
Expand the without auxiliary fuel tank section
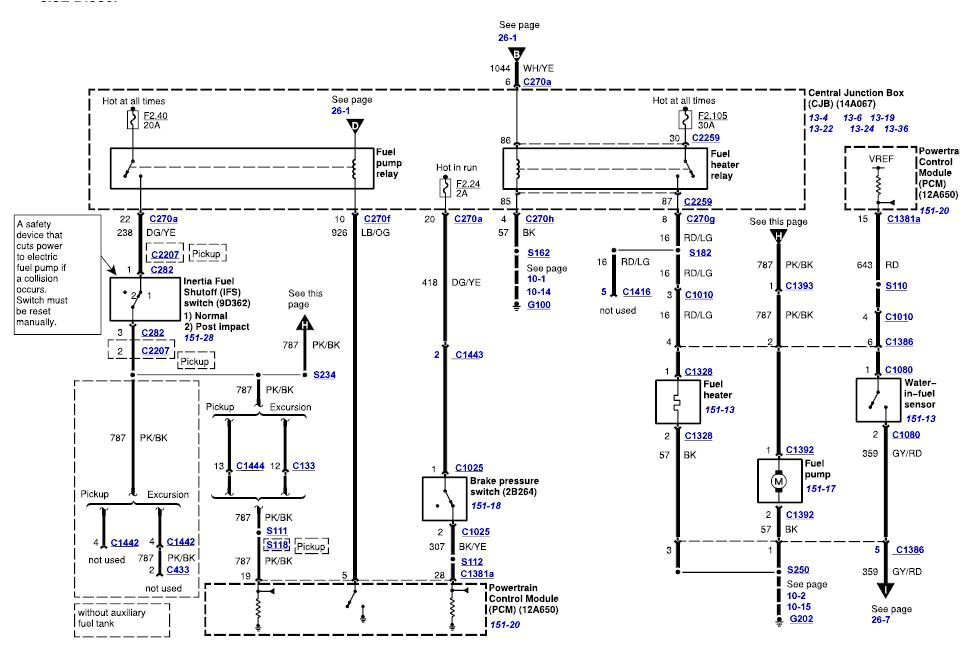[x=110, y=620]
